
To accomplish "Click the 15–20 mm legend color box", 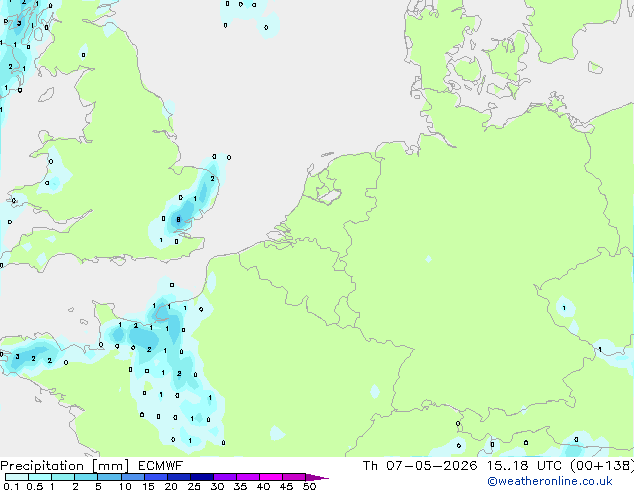I will (x=155, y=477).
